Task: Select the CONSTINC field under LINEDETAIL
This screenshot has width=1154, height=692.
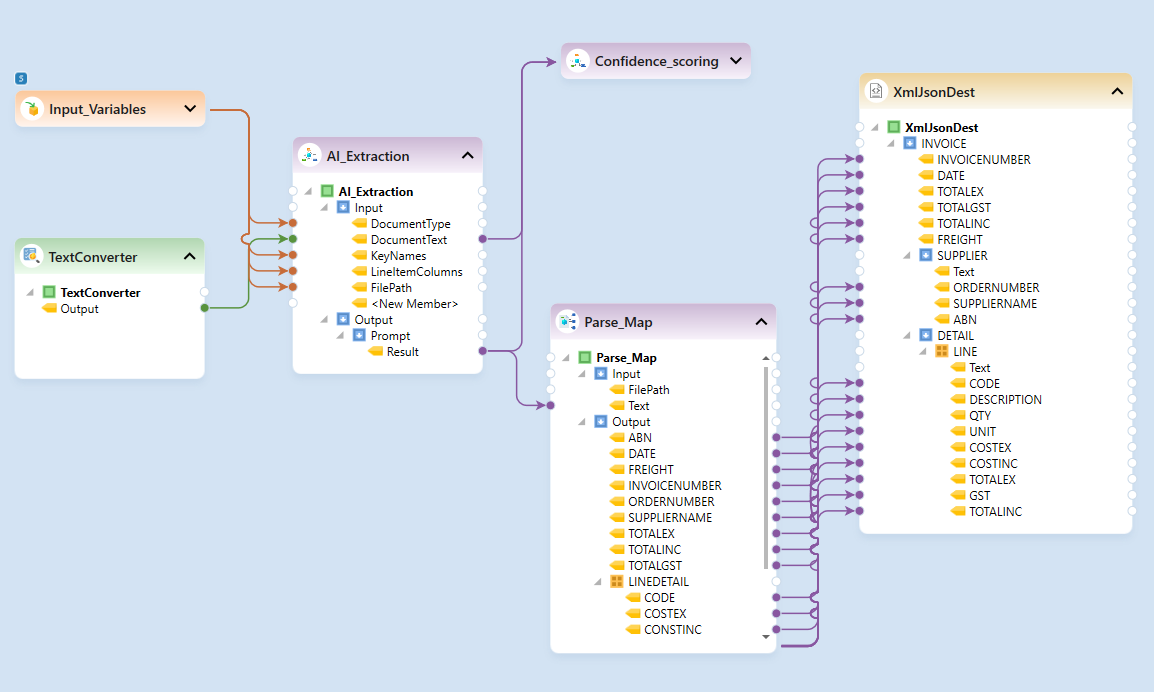Action: pyautogui.click(x=673, y=629)
